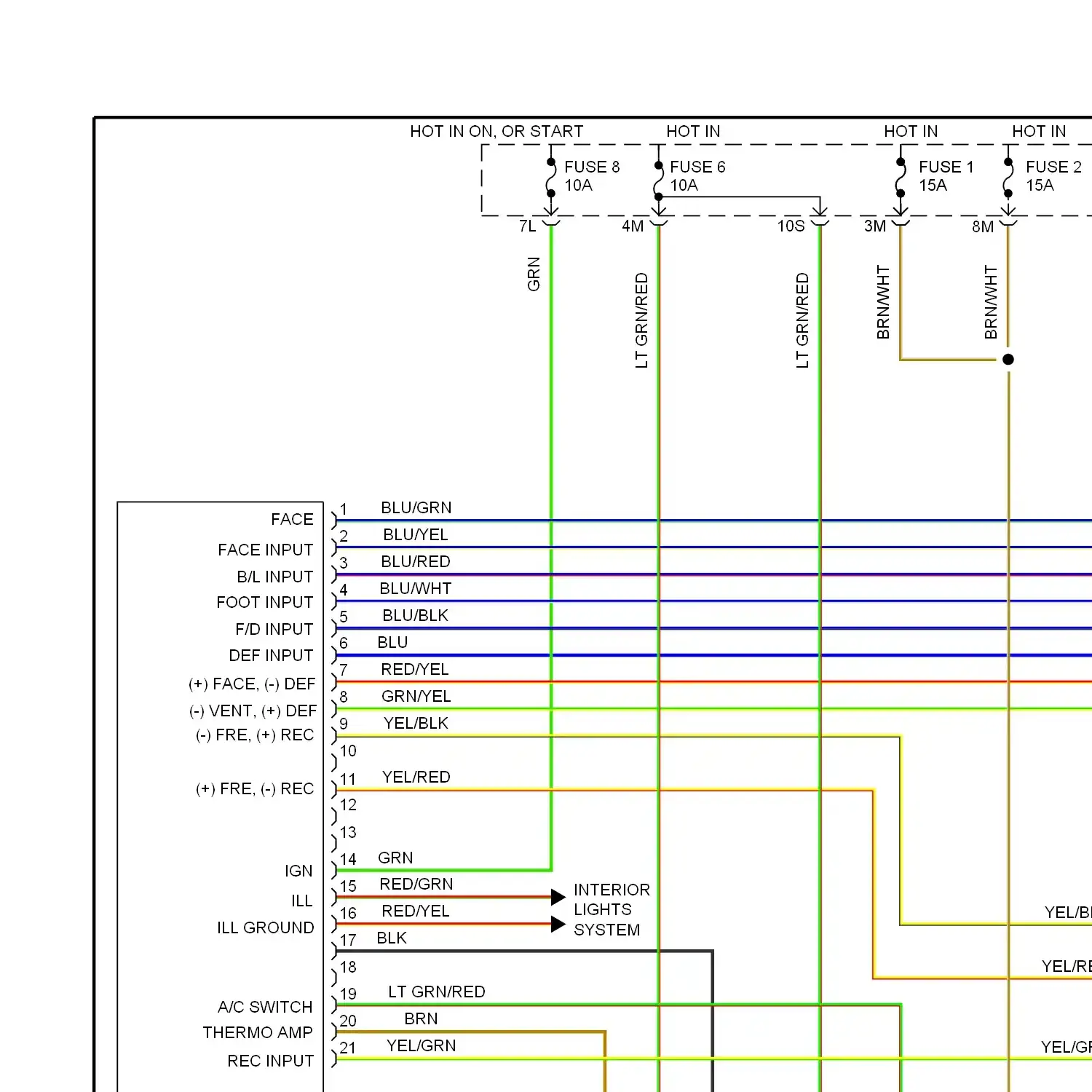1092x1092 pixels.
Task: Click the 'GRN' wire label at pin 14
Action: tap(395, 858)
